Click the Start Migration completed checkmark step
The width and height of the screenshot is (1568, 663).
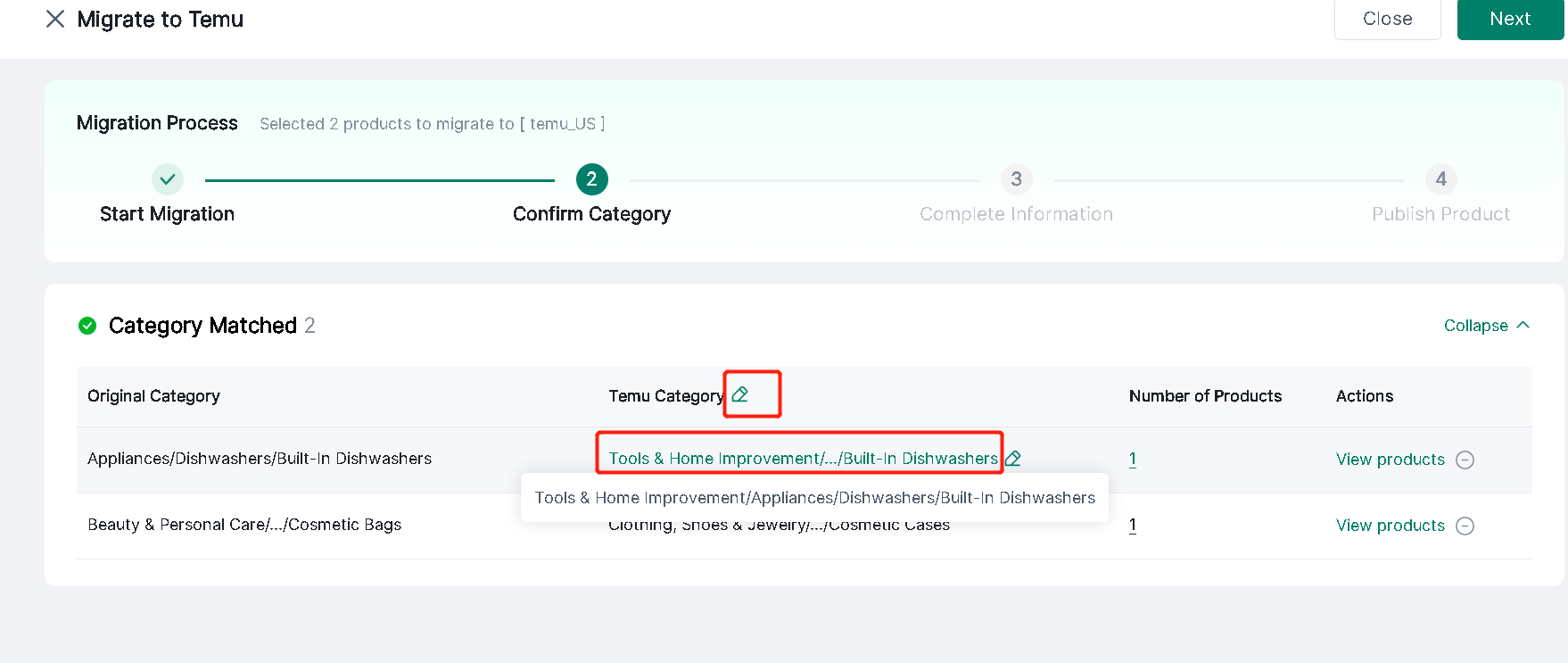click(168, 179)
